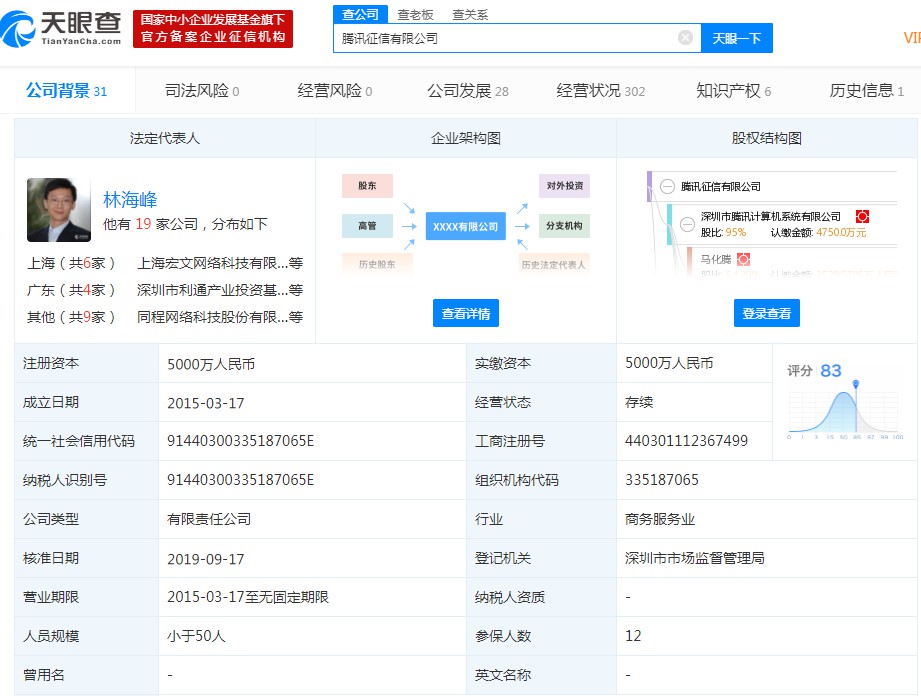Click the 历史法定代表人 box in the chart

pyautogui.click(x=553, y=264)
